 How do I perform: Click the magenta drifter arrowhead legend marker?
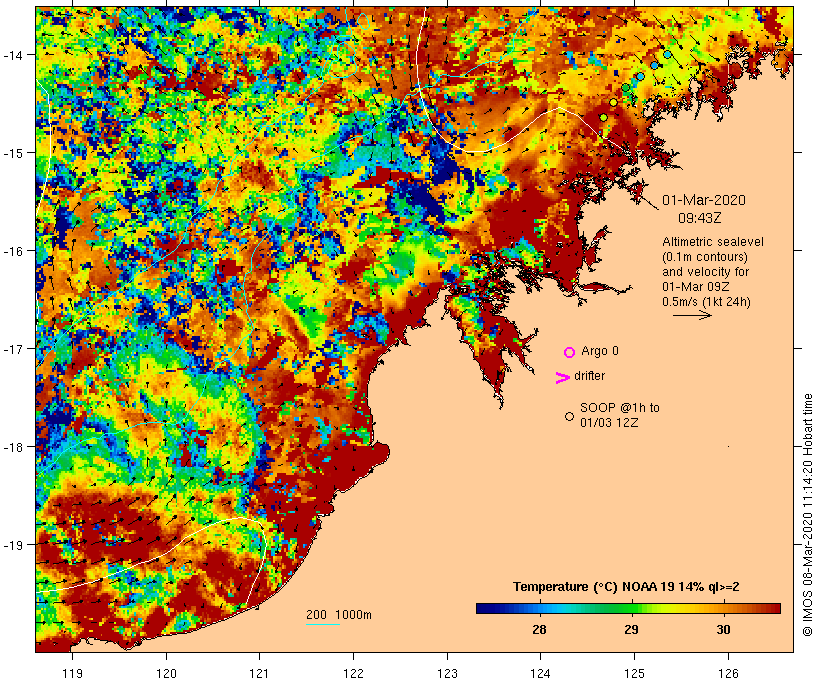pyautogui.click(x=562, y=378)
